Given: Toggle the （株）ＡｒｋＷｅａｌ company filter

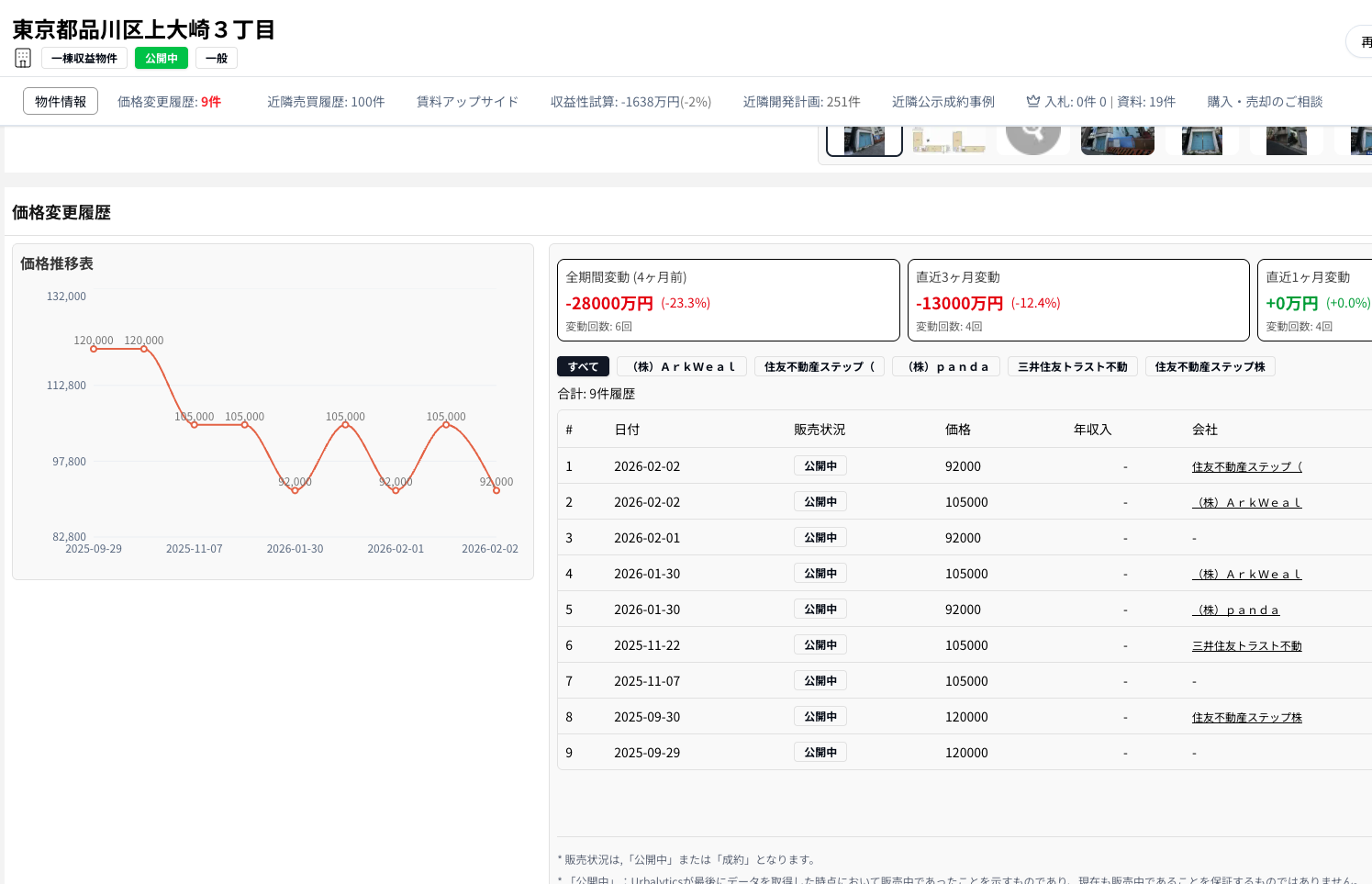Looking at the screenshot, I should tap(682, 365).
